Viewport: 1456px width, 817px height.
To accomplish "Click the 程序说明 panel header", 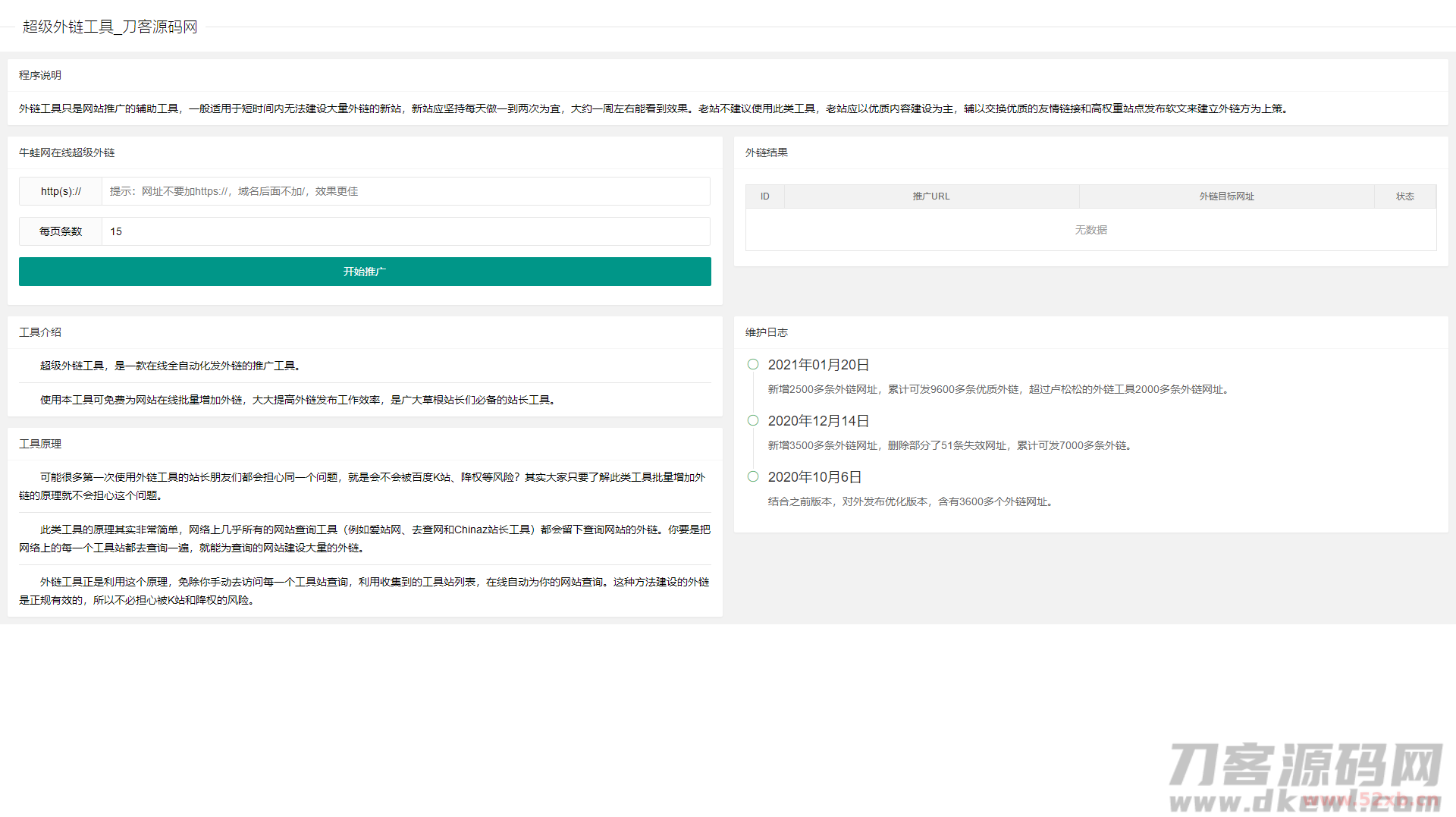I will pyautogui.click(x=39, y=74).
